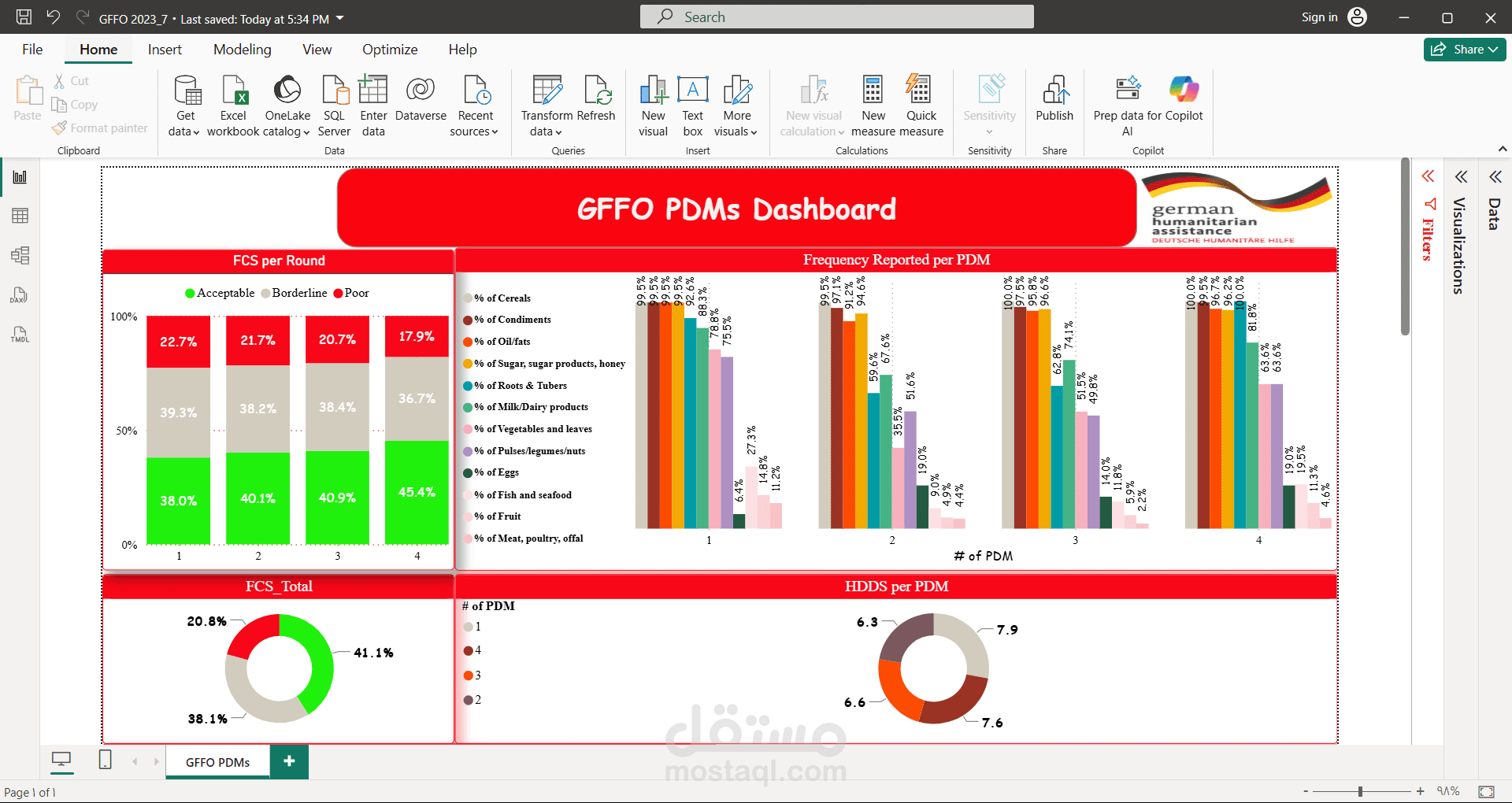This screenshot has width=1512, height=803.
Task: Add a new report page
Action: [x=289, y=761]
